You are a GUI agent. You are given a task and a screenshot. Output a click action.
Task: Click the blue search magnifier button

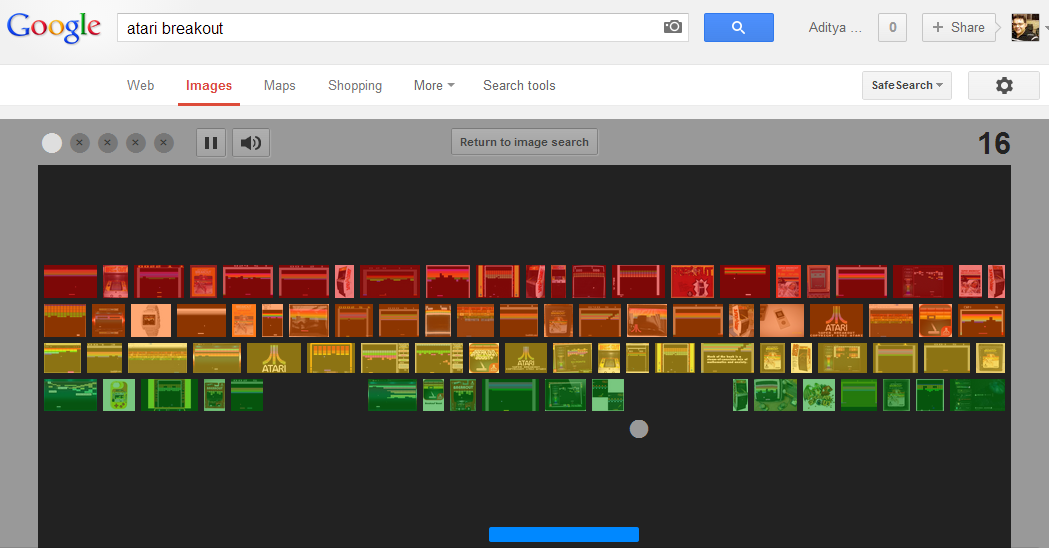coord(739,27)
